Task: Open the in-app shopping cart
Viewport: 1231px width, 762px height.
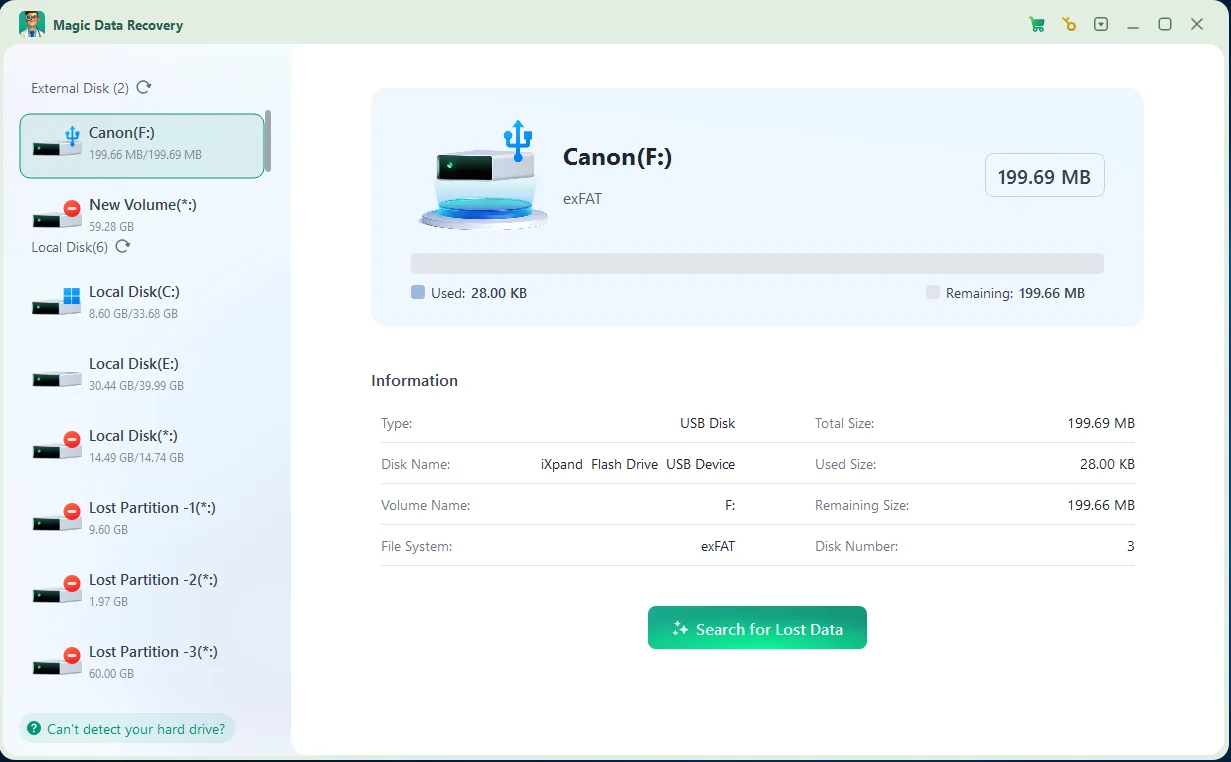Action: point(1037,23)
